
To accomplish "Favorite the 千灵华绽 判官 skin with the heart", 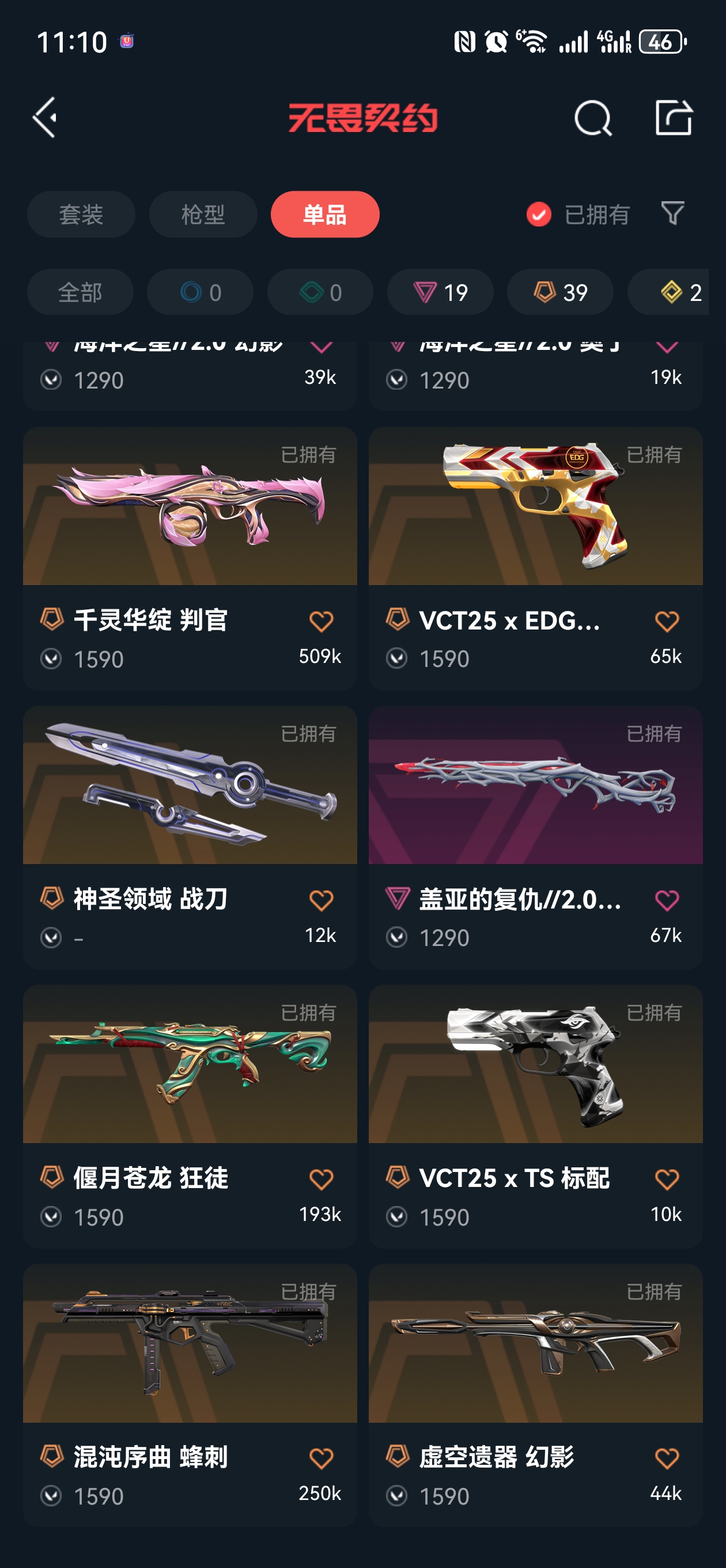I will [321, 621].
